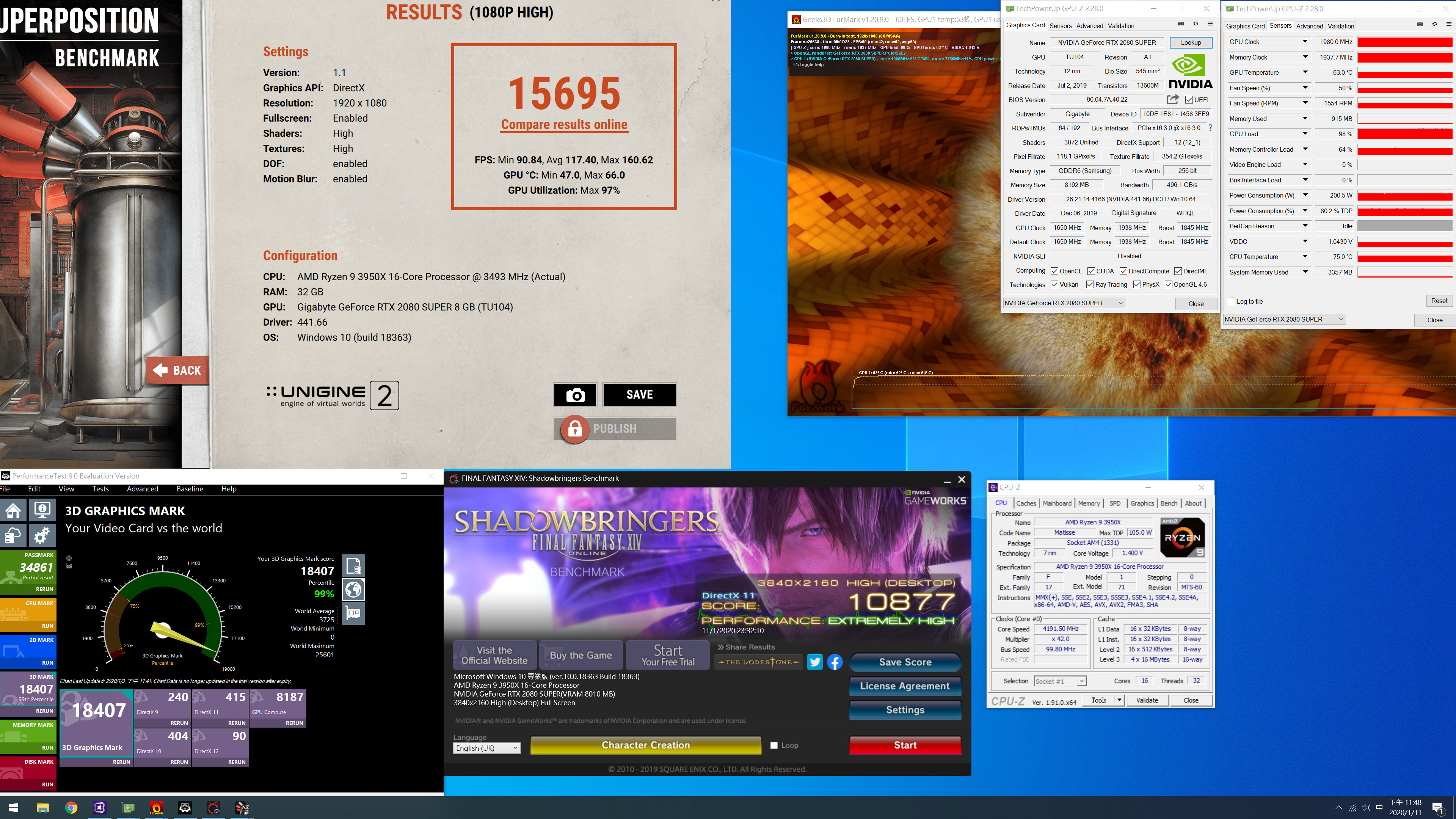This screenshot has width=1456, height=819.
Task: Switch to CPU-Z taskbar icon
Action: point(99,808)
